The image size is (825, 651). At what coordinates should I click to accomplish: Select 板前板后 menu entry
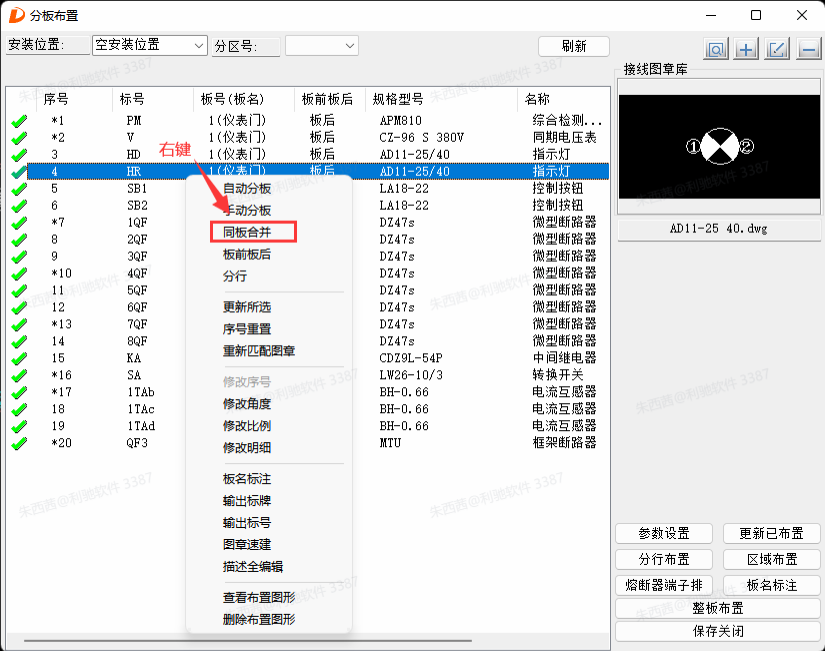coord(247,254)
